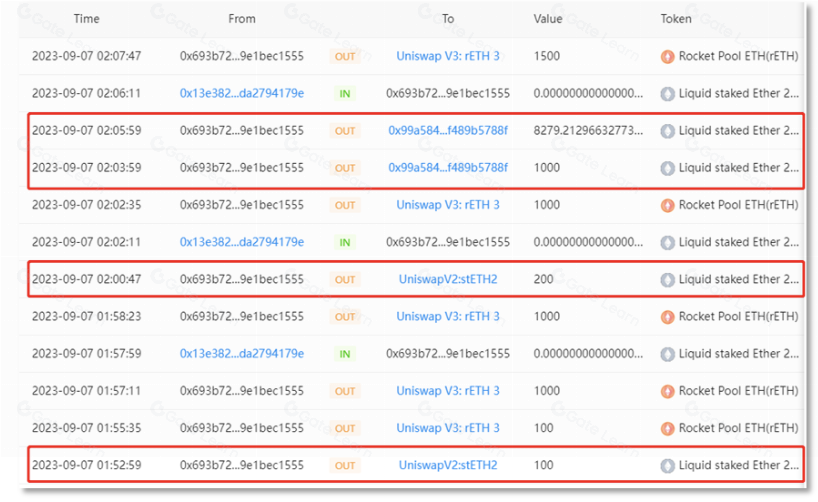The height and width of the screenshot is (502, 818).
Task: Click the OUT badge in the 02:07:47 row
Action: [x=345, y=56]
